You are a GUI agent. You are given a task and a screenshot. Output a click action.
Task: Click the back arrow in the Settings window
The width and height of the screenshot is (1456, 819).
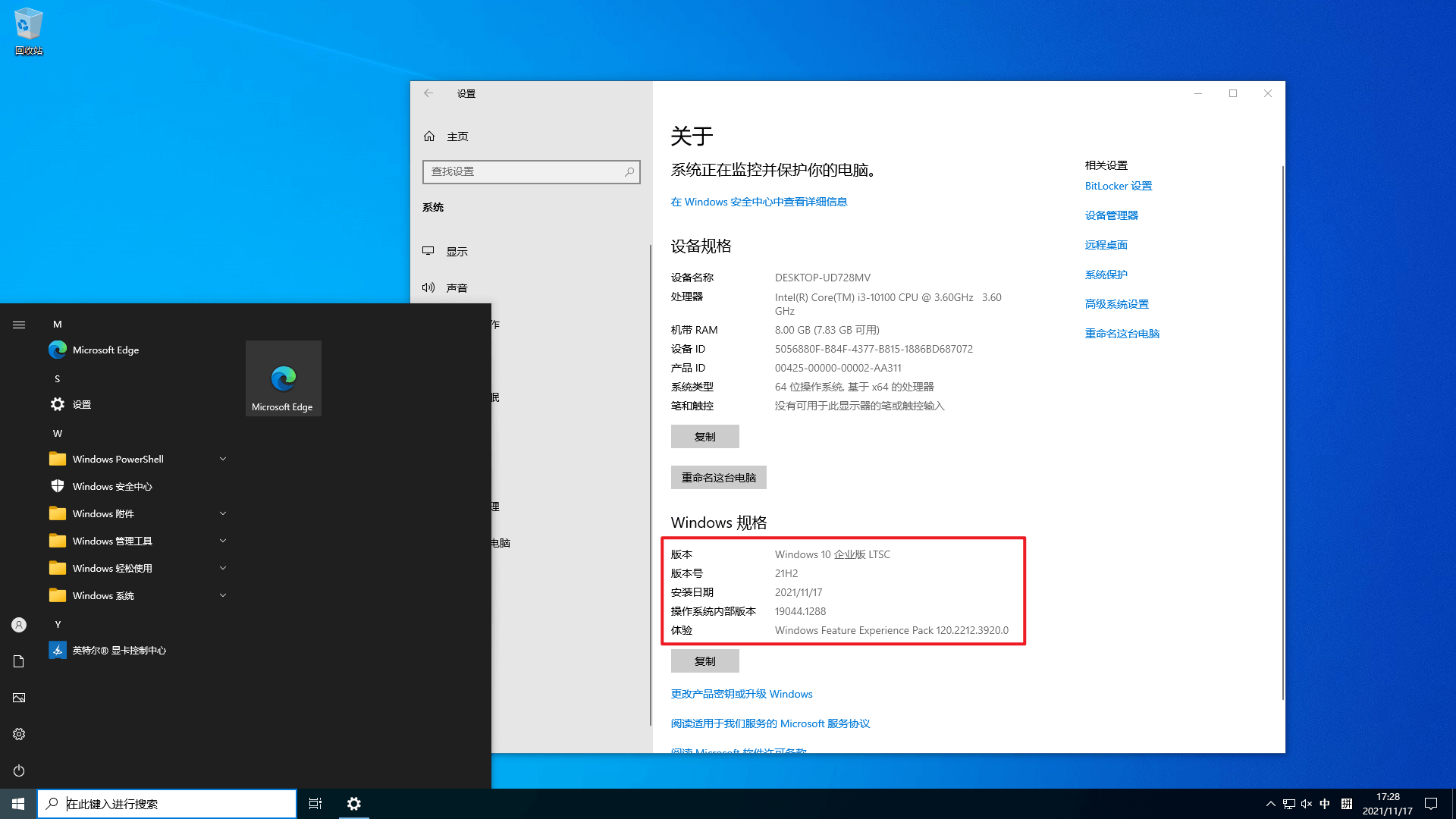click(x=428, y=93)
